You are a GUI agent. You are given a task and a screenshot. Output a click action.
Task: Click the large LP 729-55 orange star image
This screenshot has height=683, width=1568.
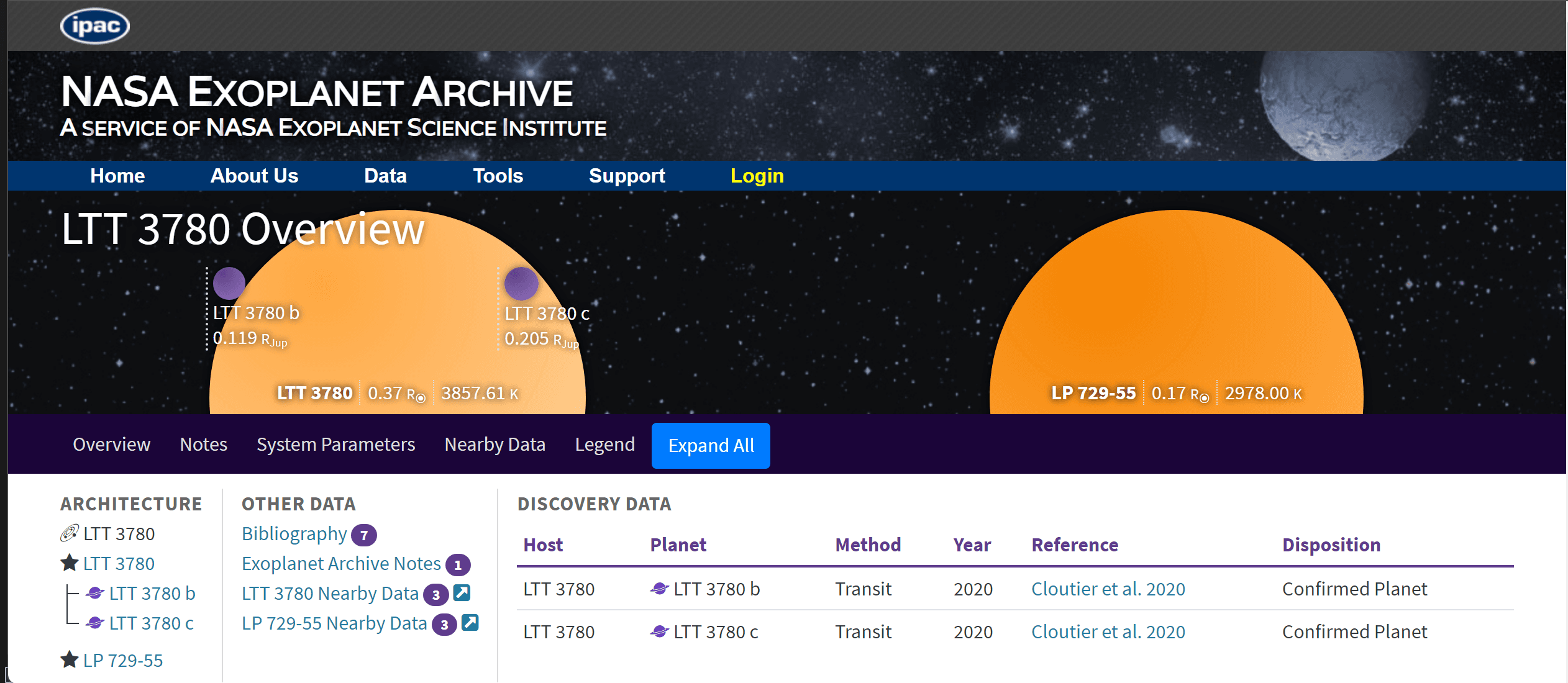(1176, 310)
